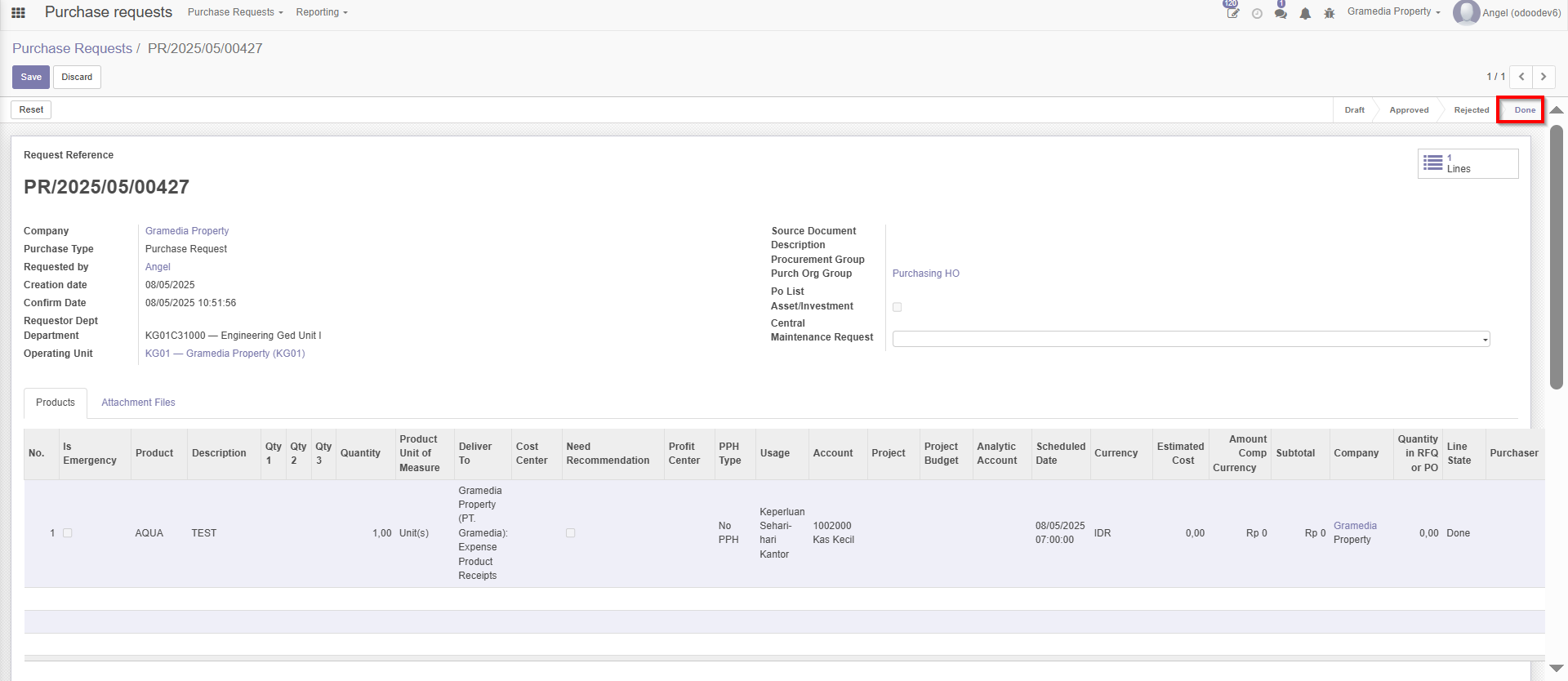Toggle the Asset/Investment checkbox
Screen dimensions: 1568x681
(x=898, y=307)
